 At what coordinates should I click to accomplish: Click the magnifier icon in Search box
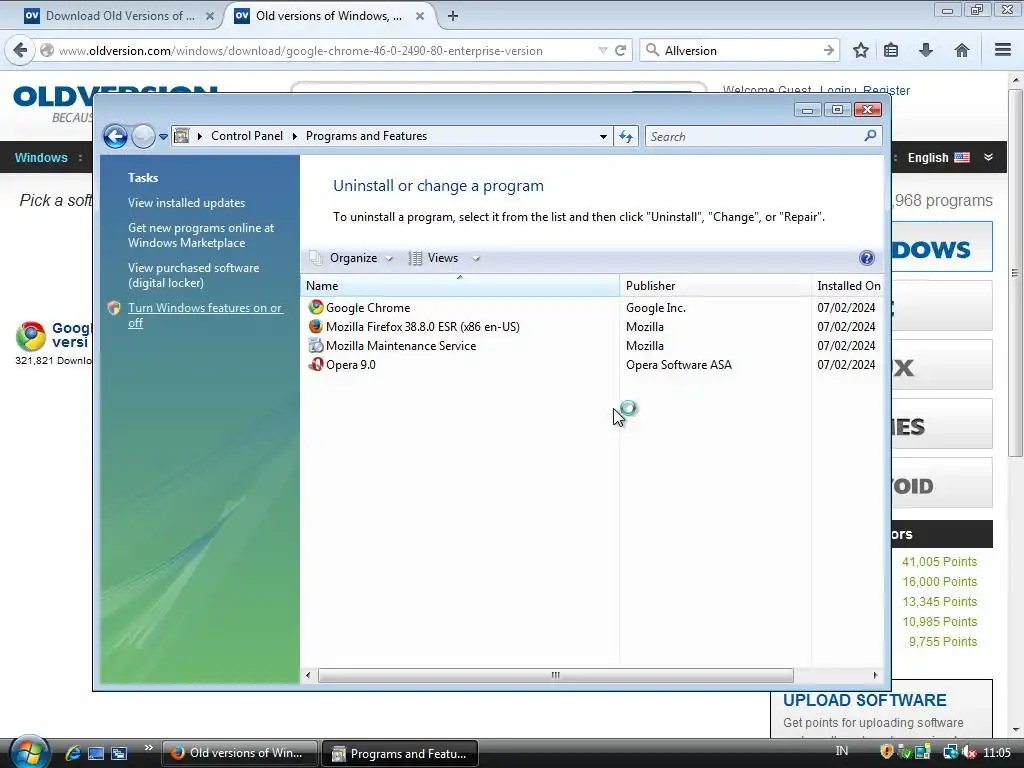870,136
